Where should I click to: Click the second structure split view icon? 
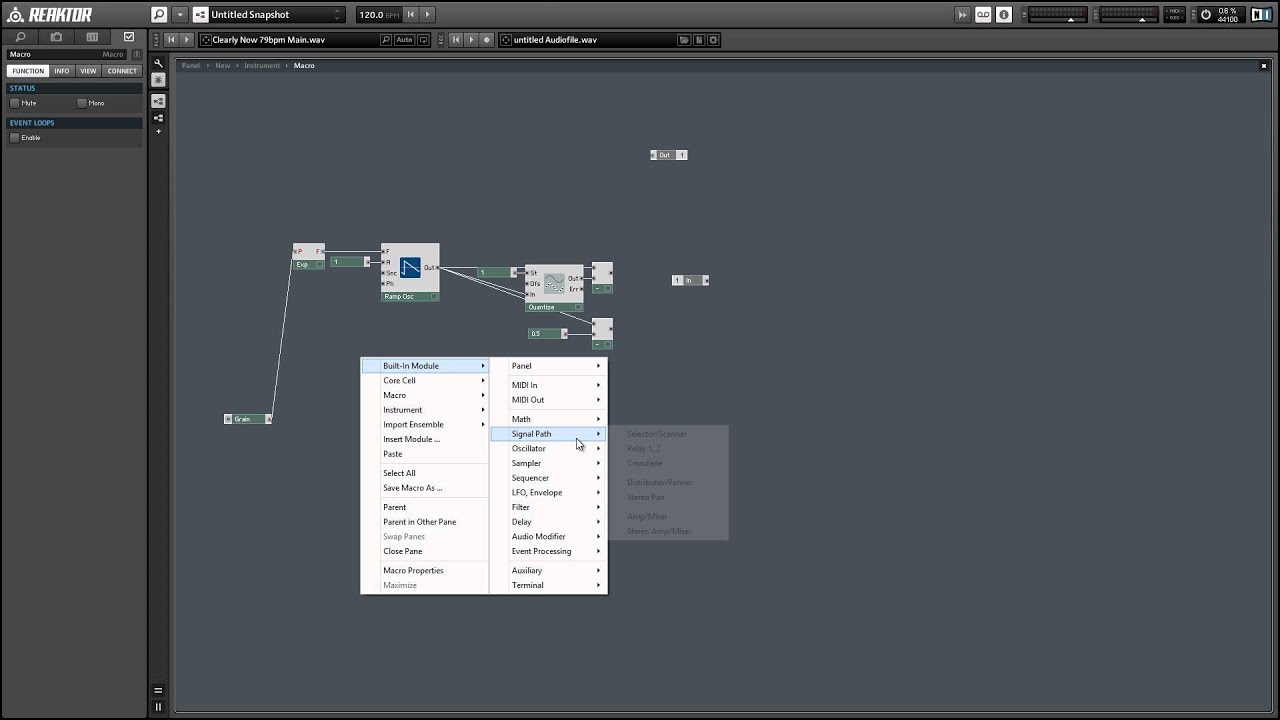[x=158, y=118]
